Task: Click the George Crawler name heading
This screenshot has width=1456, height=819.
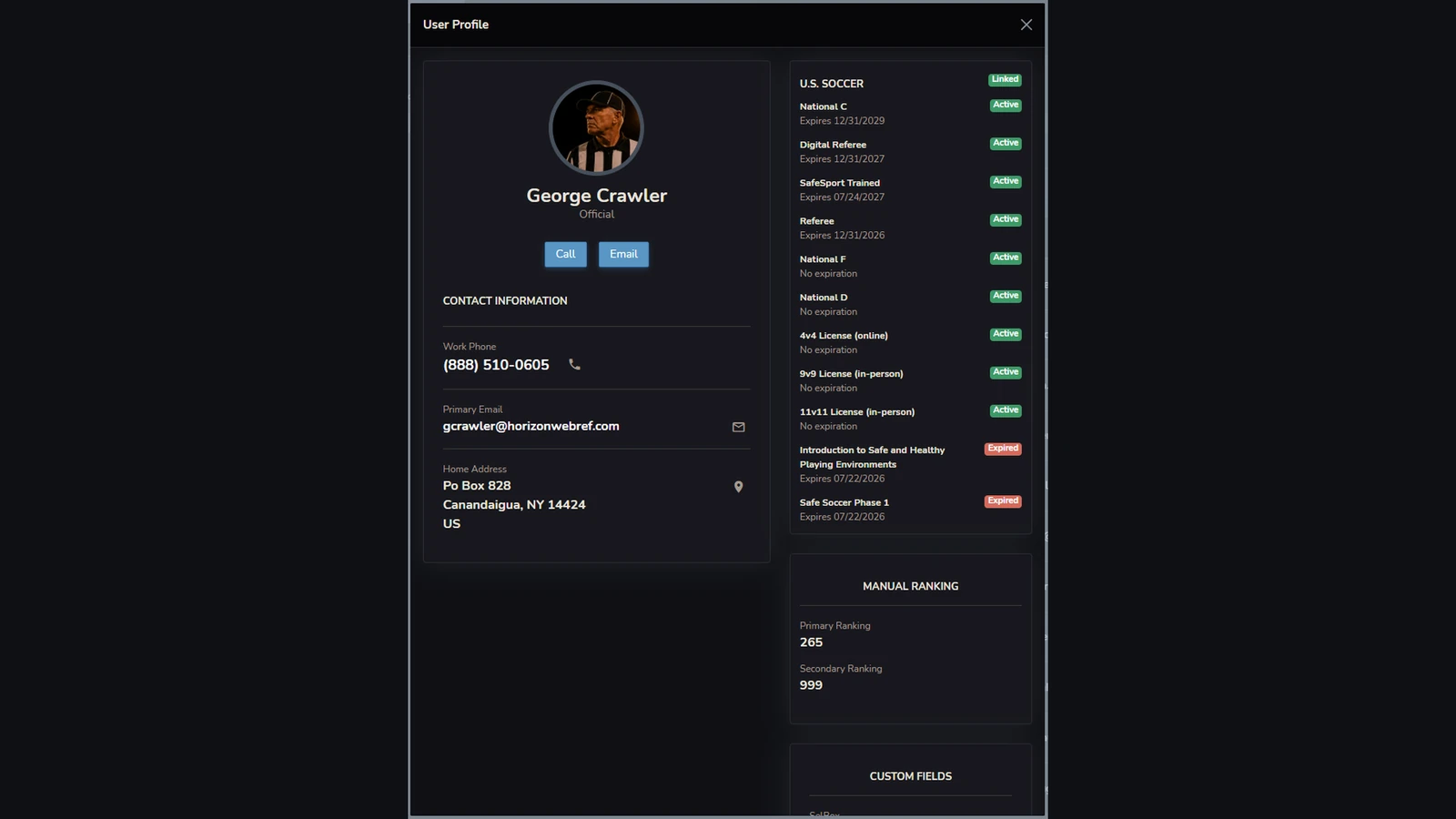Action: point(596,196)
